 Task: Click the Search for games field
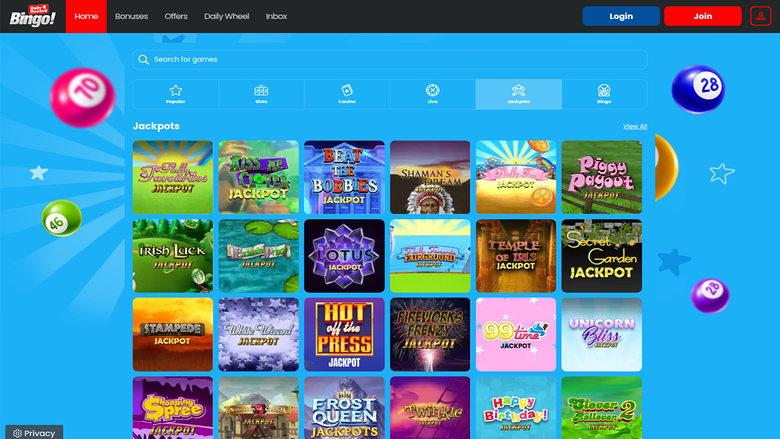[x=390, y=60]
